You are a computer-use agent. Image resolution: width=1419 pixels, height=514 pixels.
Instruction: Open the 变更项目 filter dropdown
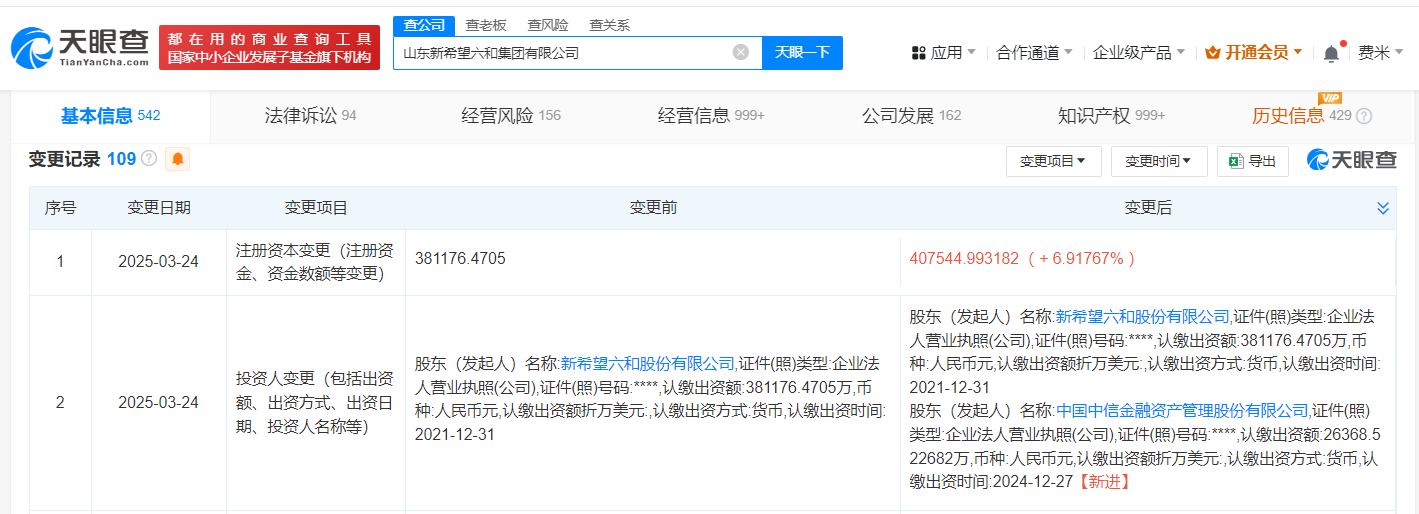[1053, 161]
